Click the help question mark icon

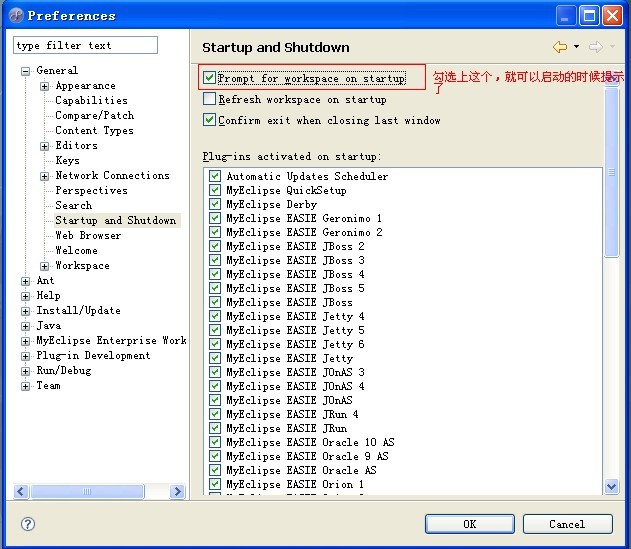coord(28,524)
